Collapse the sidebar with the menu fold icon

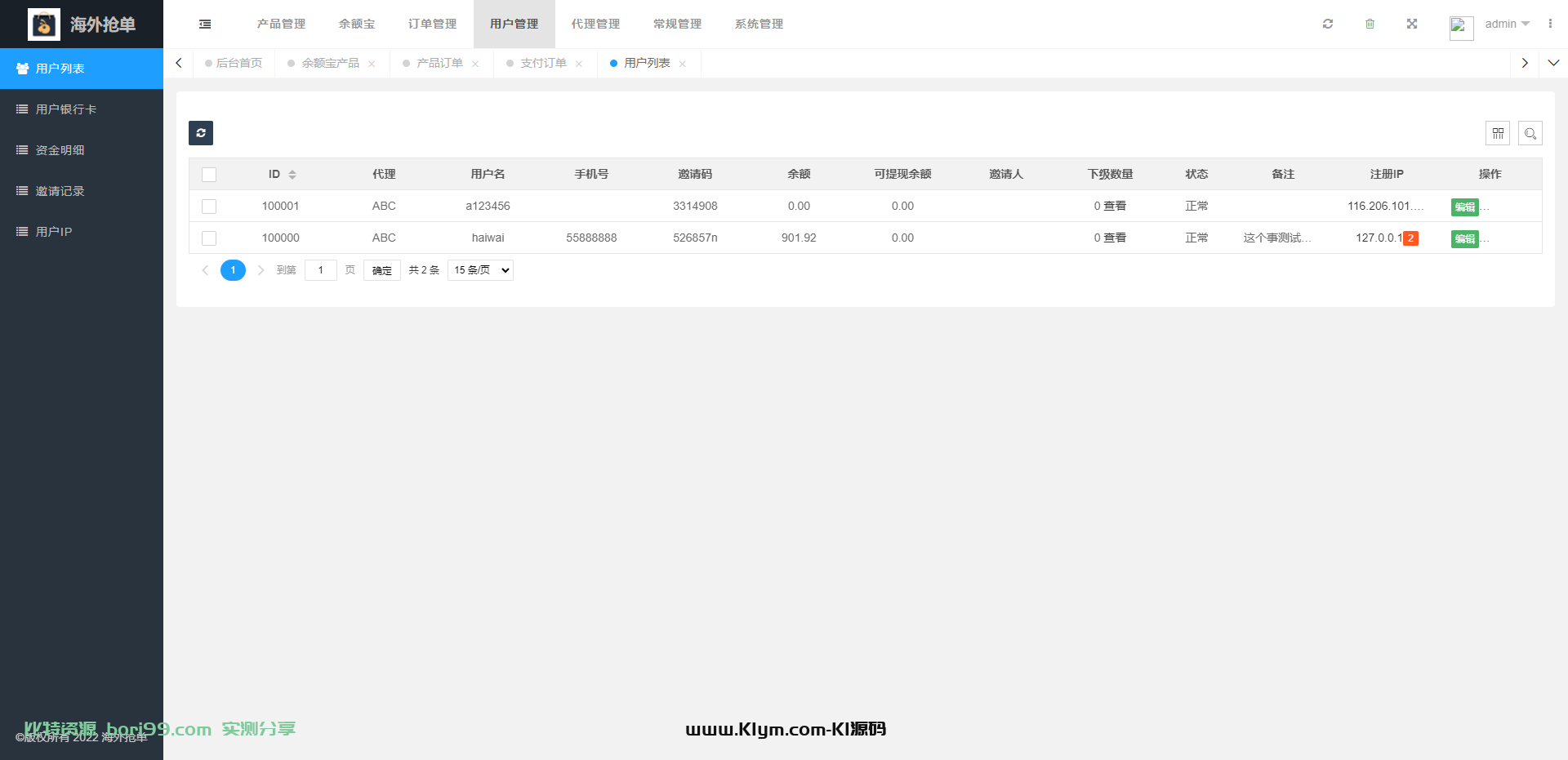tap(205, 24)
